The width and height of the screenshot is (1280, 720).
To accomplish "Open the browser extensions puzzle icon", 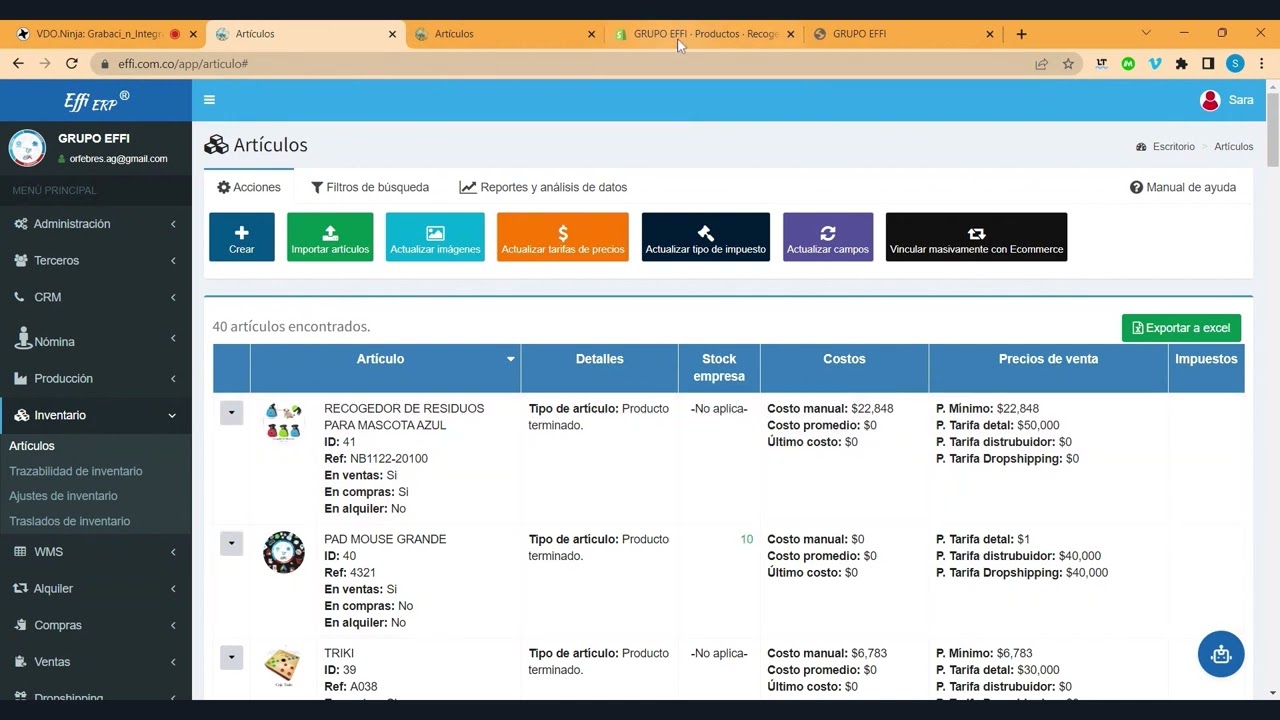I will click(x=1181, y=63).
